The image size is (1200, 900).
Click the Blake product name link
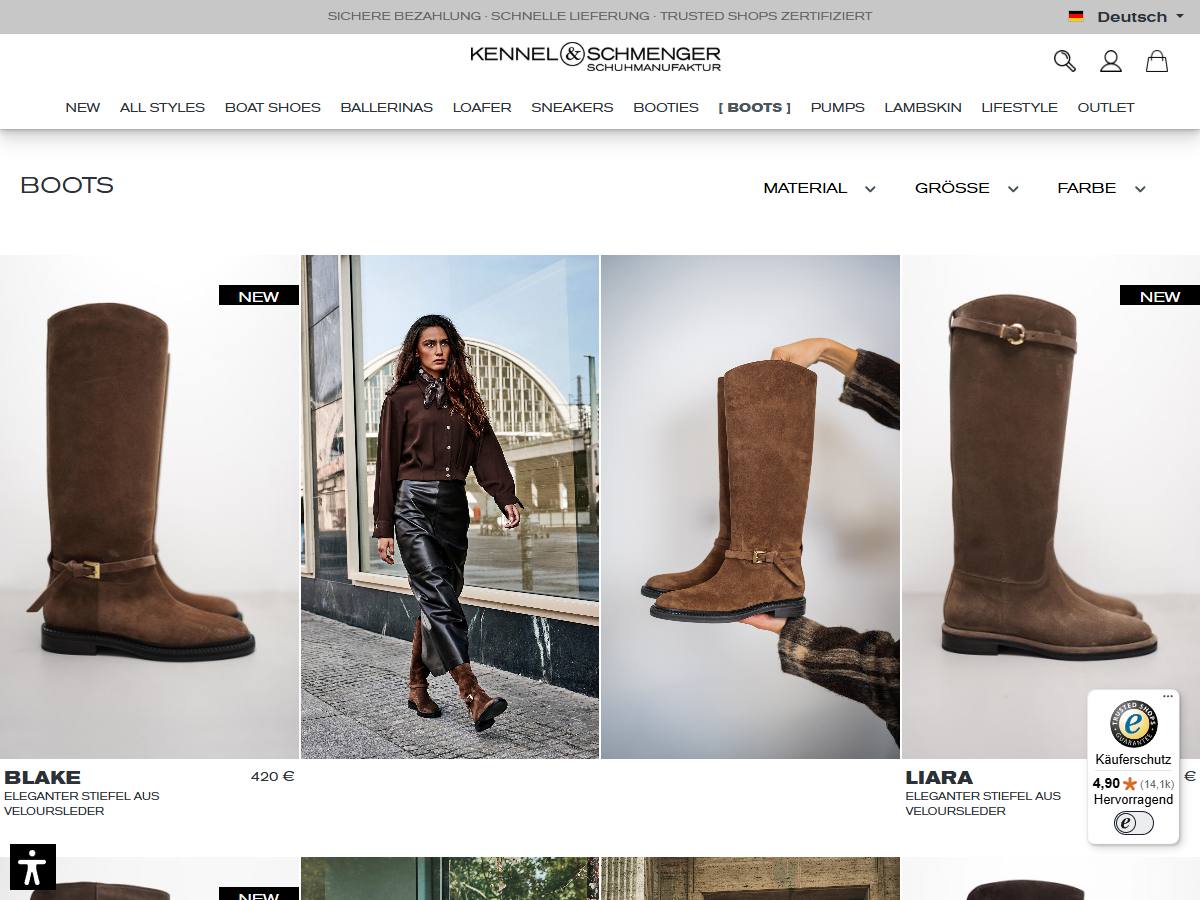[x=43, y=777]
